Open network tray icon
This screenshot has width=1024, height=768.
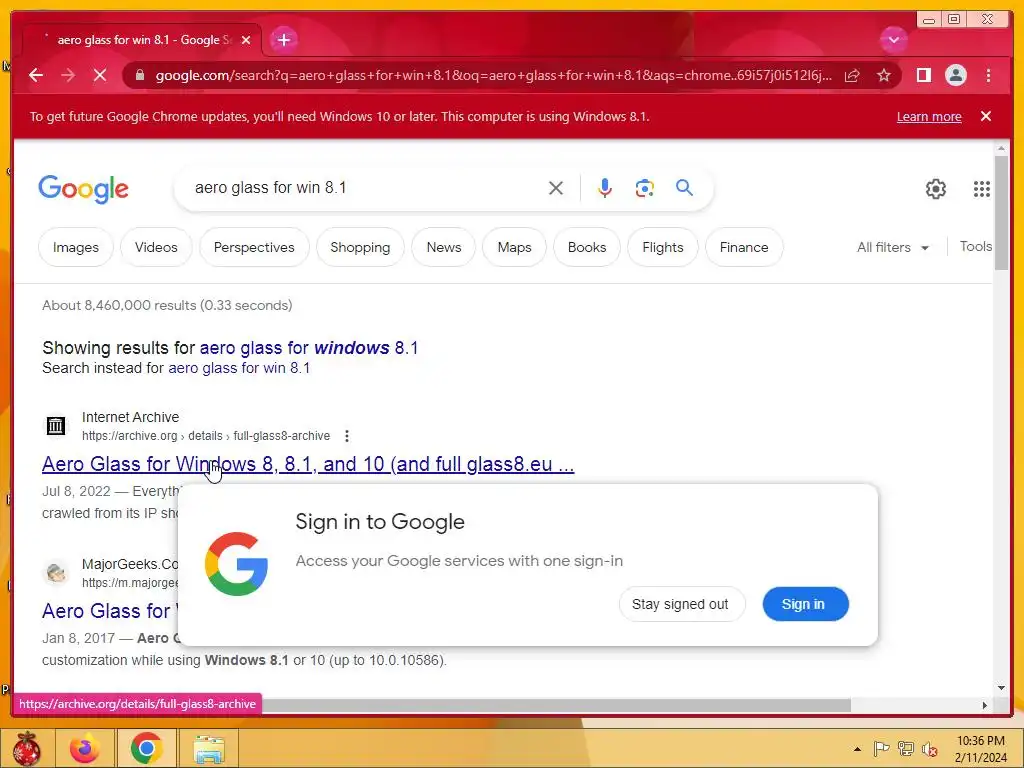click(905, 749)
